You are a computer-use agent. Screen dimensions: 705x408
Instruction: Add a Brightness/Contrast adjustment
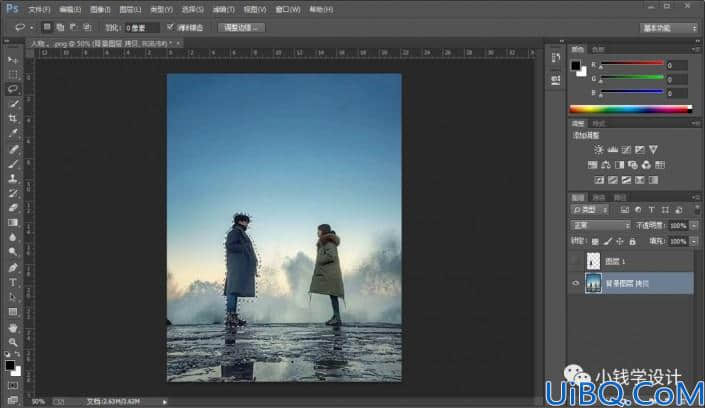(x=598, y=149)
